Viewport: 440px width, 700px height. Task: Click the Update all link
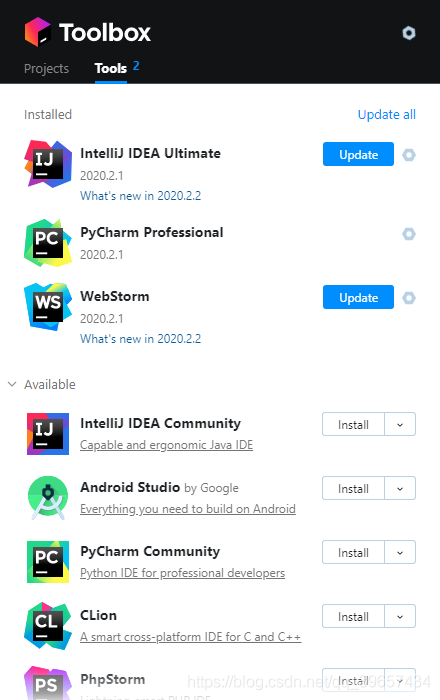(386, 115)
